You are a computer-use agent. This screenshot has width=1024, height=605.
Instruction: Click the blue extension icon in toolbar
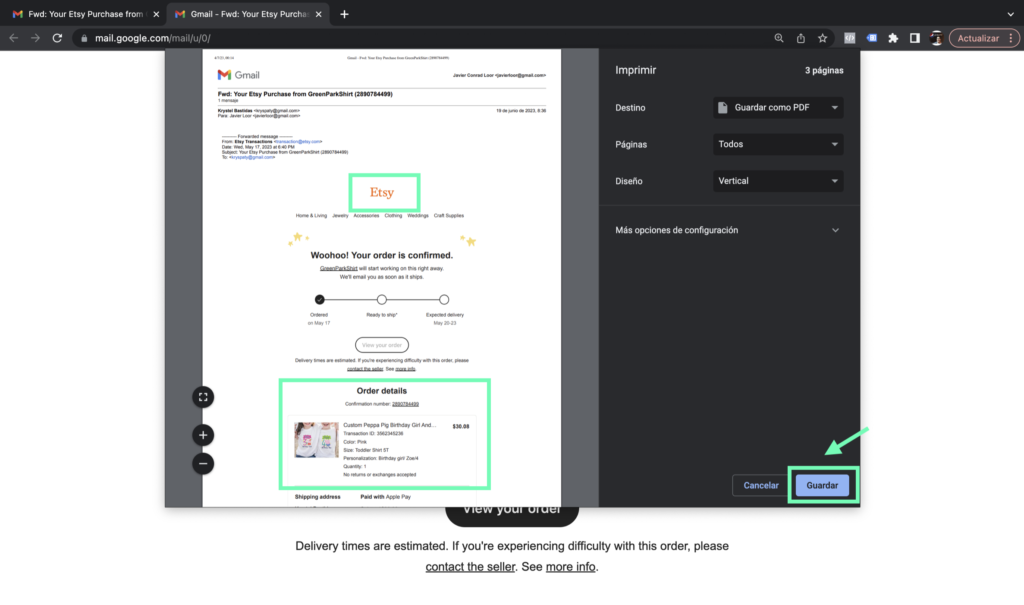coord(872,38)
